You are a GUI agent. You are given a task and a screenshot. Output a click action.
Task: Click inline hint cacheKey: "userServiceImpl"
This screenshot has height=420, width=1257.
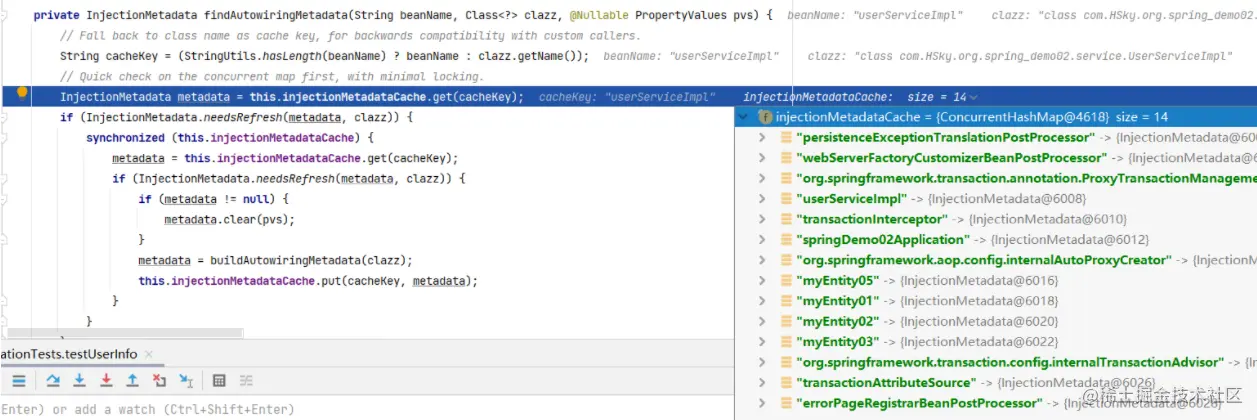(x=627, y=97)
